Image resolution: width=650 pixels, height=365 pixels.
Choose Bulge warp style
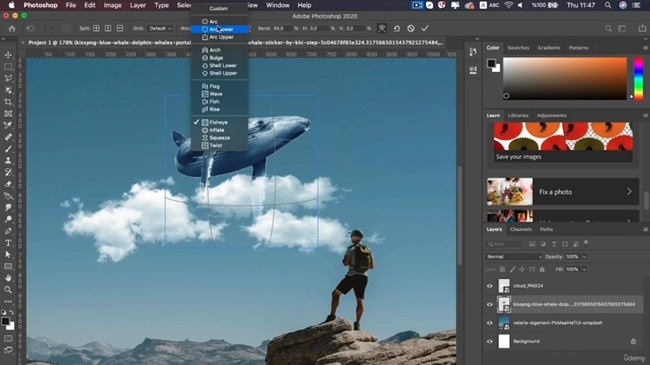point(220,58)
